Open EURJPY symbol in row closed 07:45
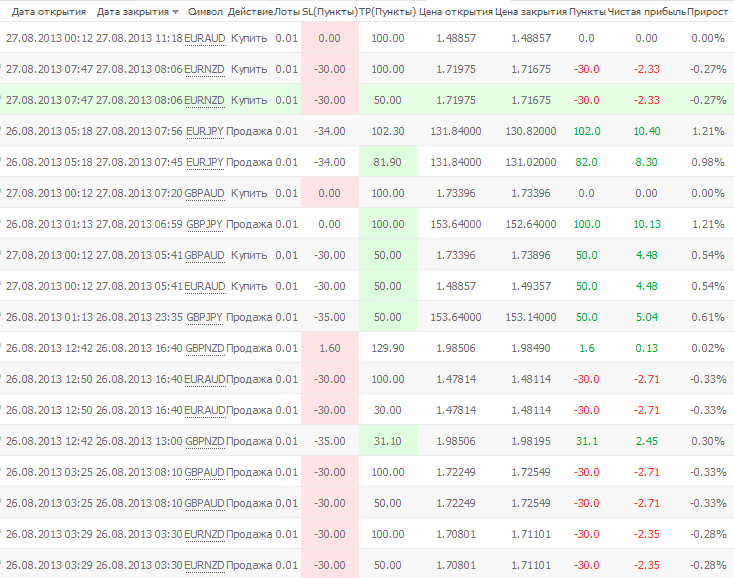 coord(205,162)
